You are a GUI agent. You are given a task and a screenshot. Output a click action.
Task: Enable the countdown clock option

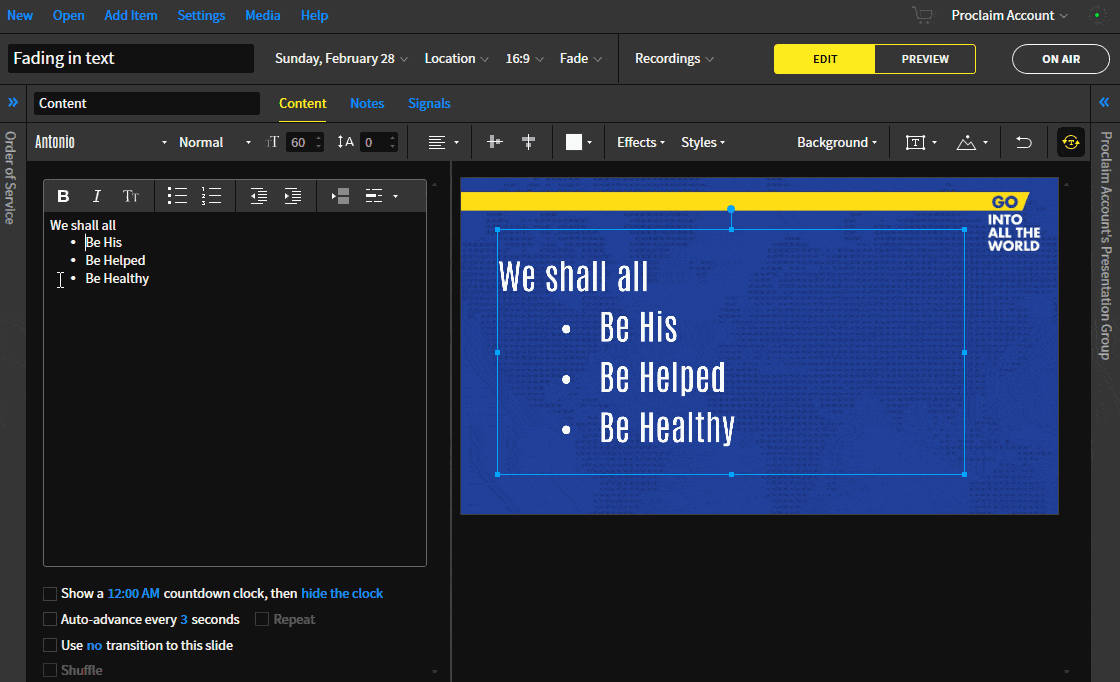(49, 593)
